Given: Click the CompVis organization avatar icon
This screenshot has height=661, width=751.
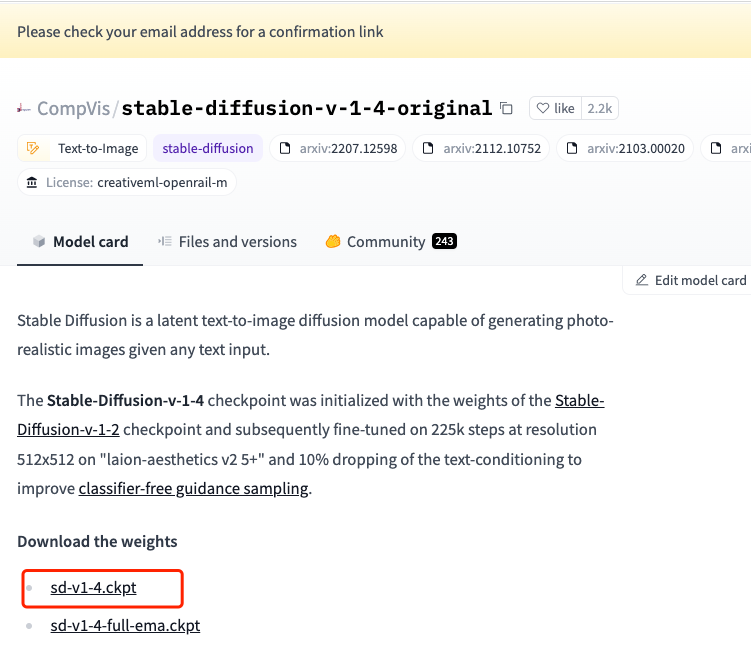Looking at the screenshot, I should tap(24, 108).
